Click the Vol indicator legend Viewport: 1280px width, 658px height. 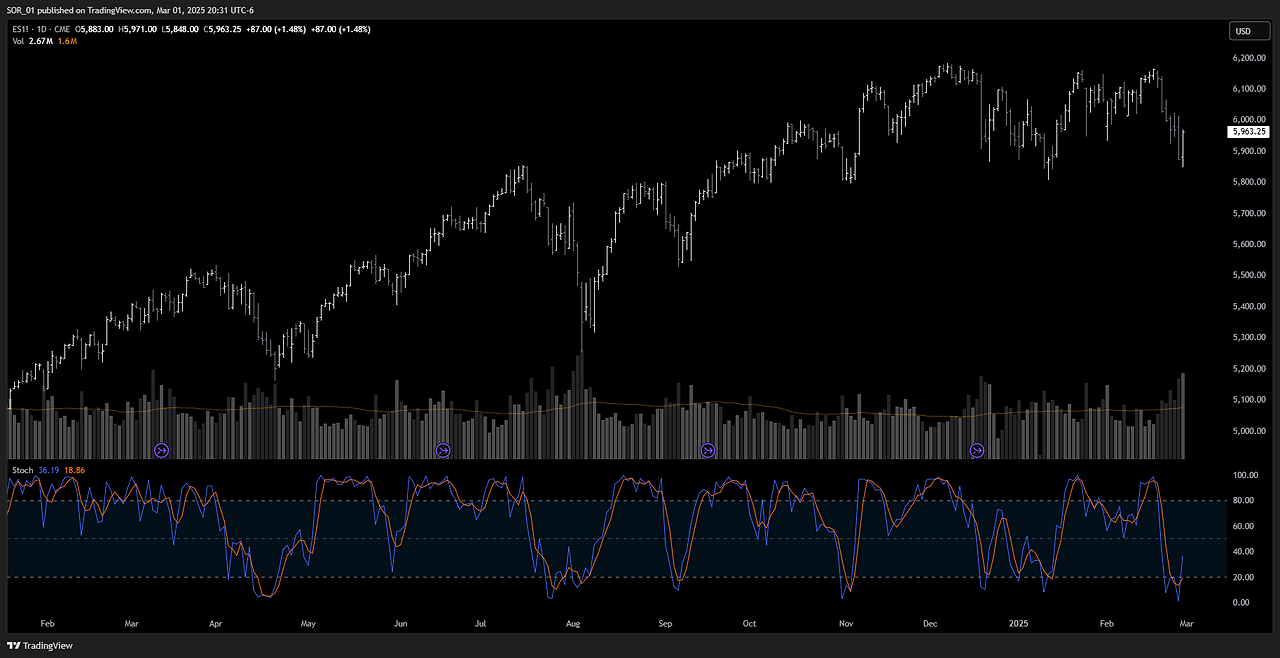tap(18, 40)
